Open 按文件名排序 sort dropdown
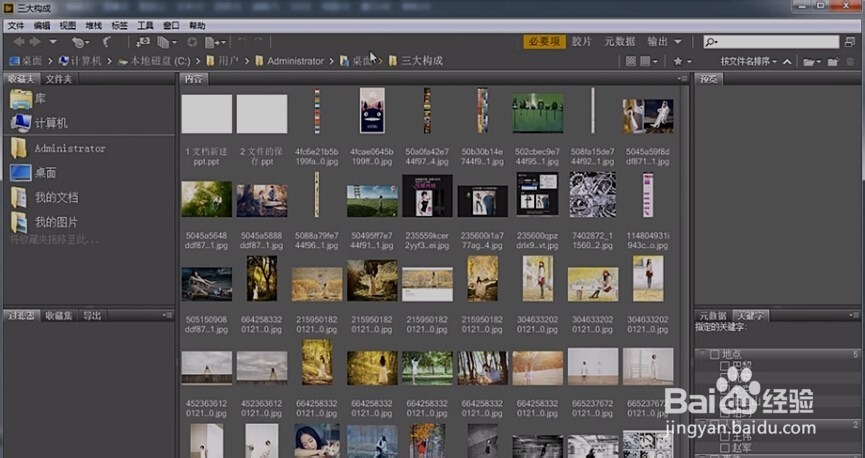The image size is (865, 458). [749, 61]
